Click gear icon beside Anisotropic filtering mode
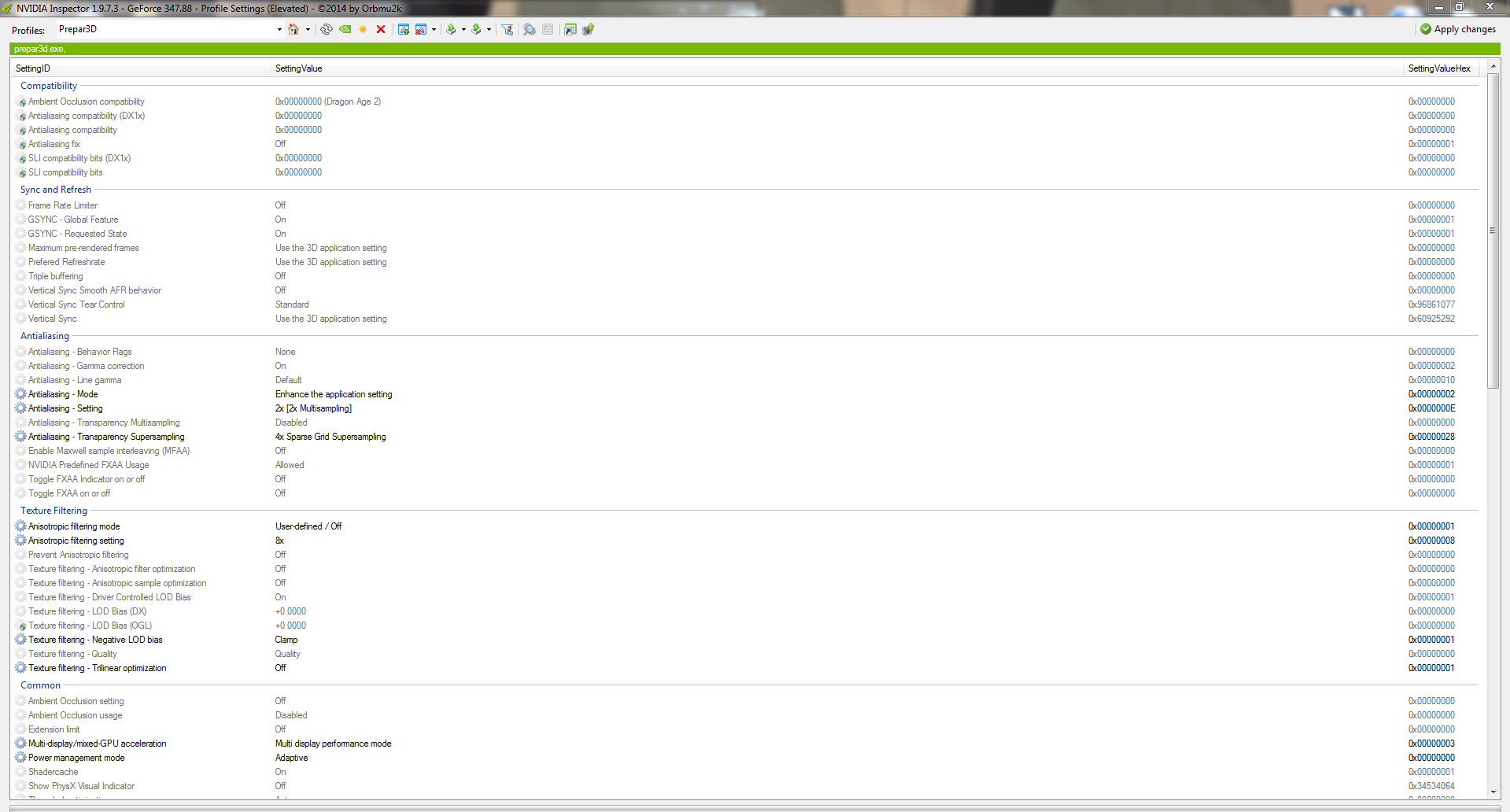Screen dimensions: 1510x812 pyautogui.click(x=21, y=526)
